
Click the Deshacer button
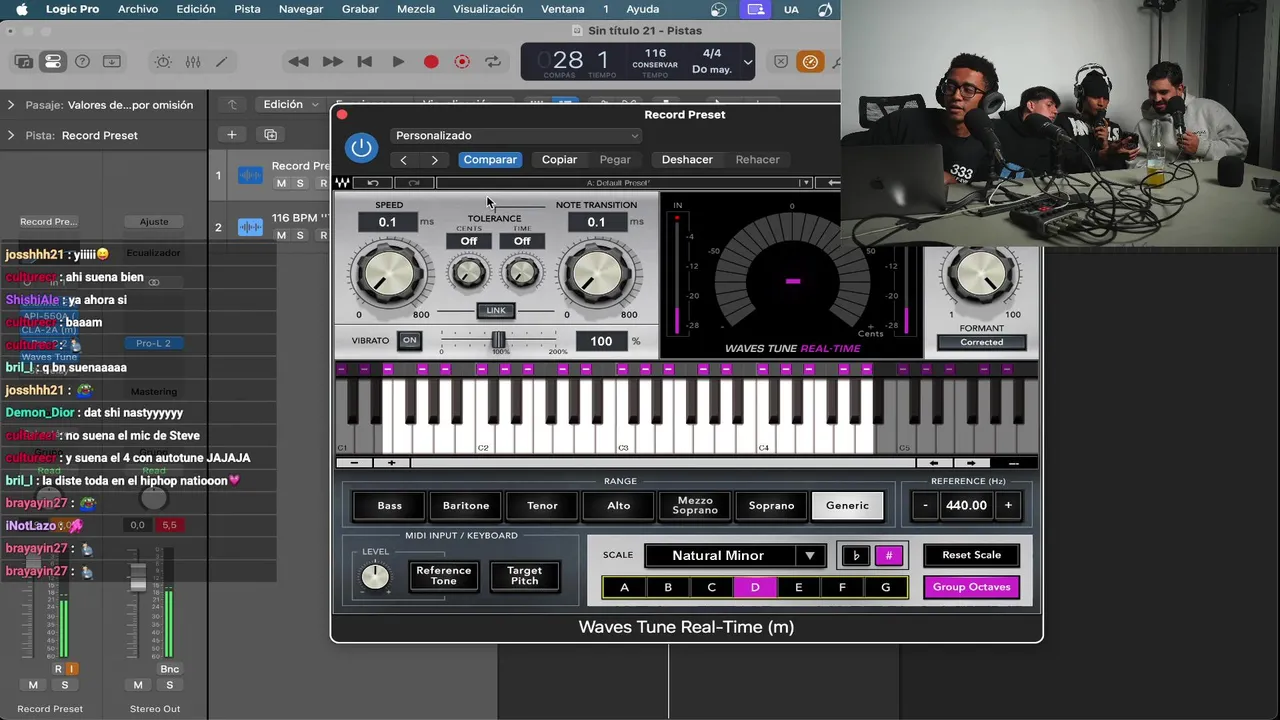[x=687, y=160]
